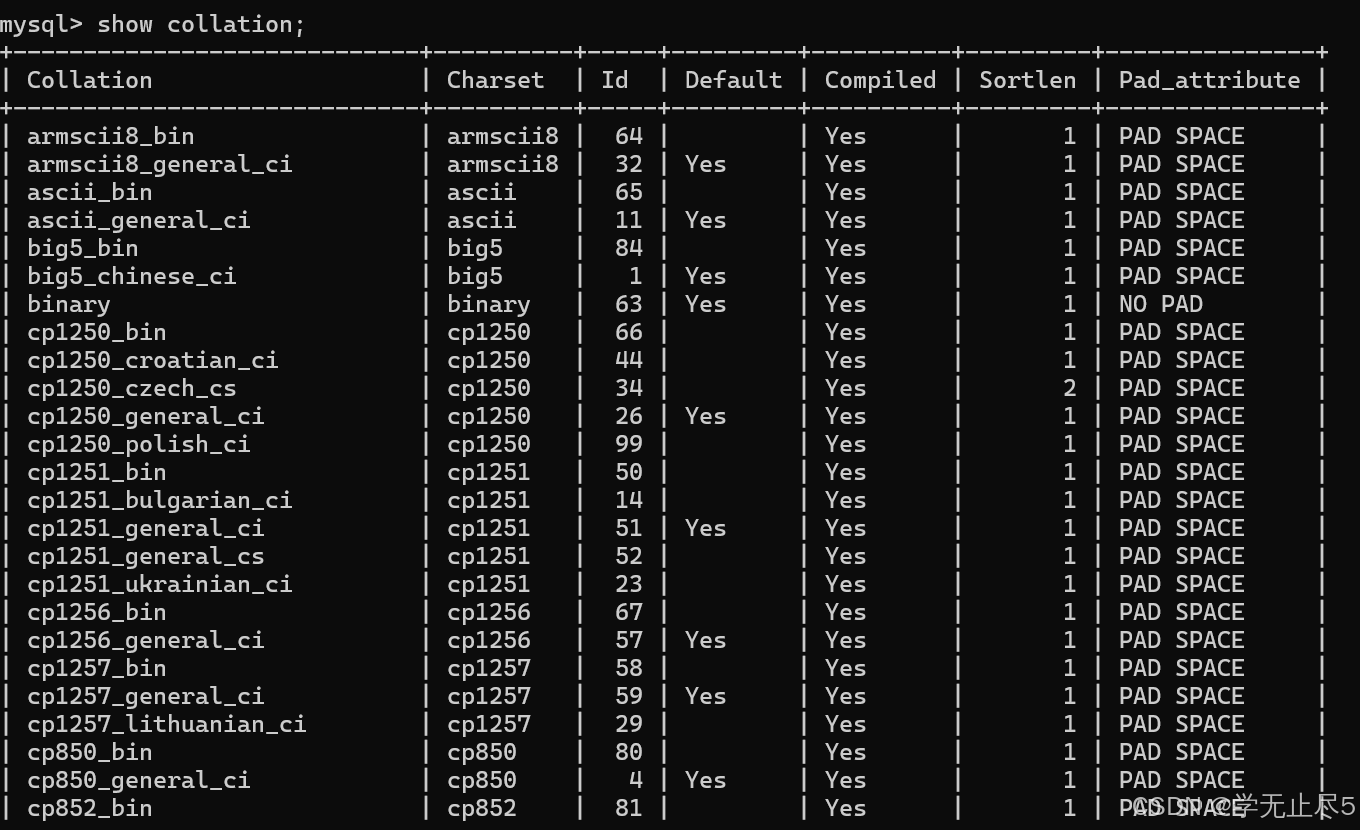The image size is (1360, 830).
Task: Click the big5_chinese_ci collation name
Action: 131,276
